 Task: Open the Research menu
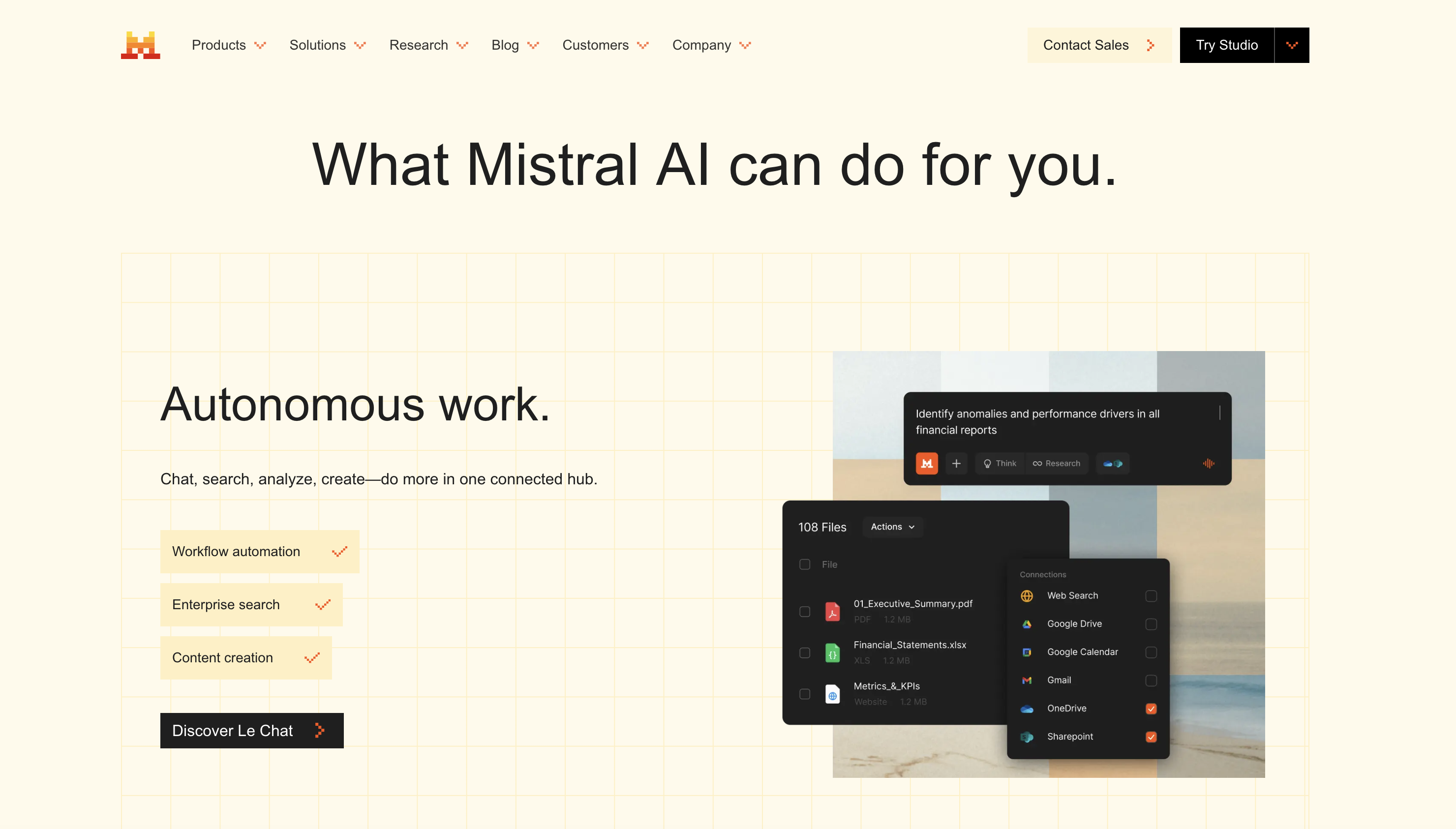click(x=428, y=45)
